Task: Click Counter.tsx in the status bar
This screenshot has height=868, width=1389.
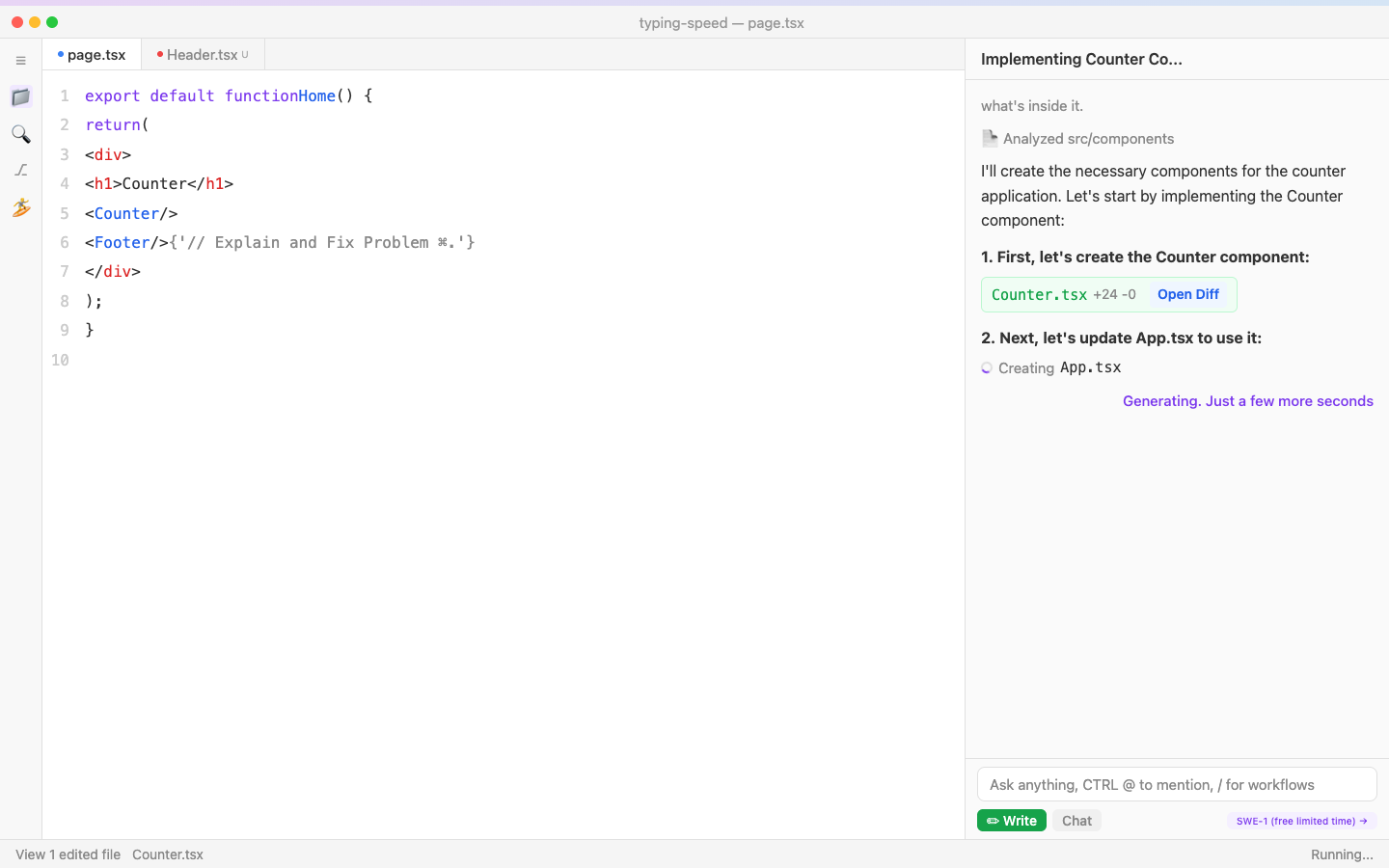Action: 168,854
